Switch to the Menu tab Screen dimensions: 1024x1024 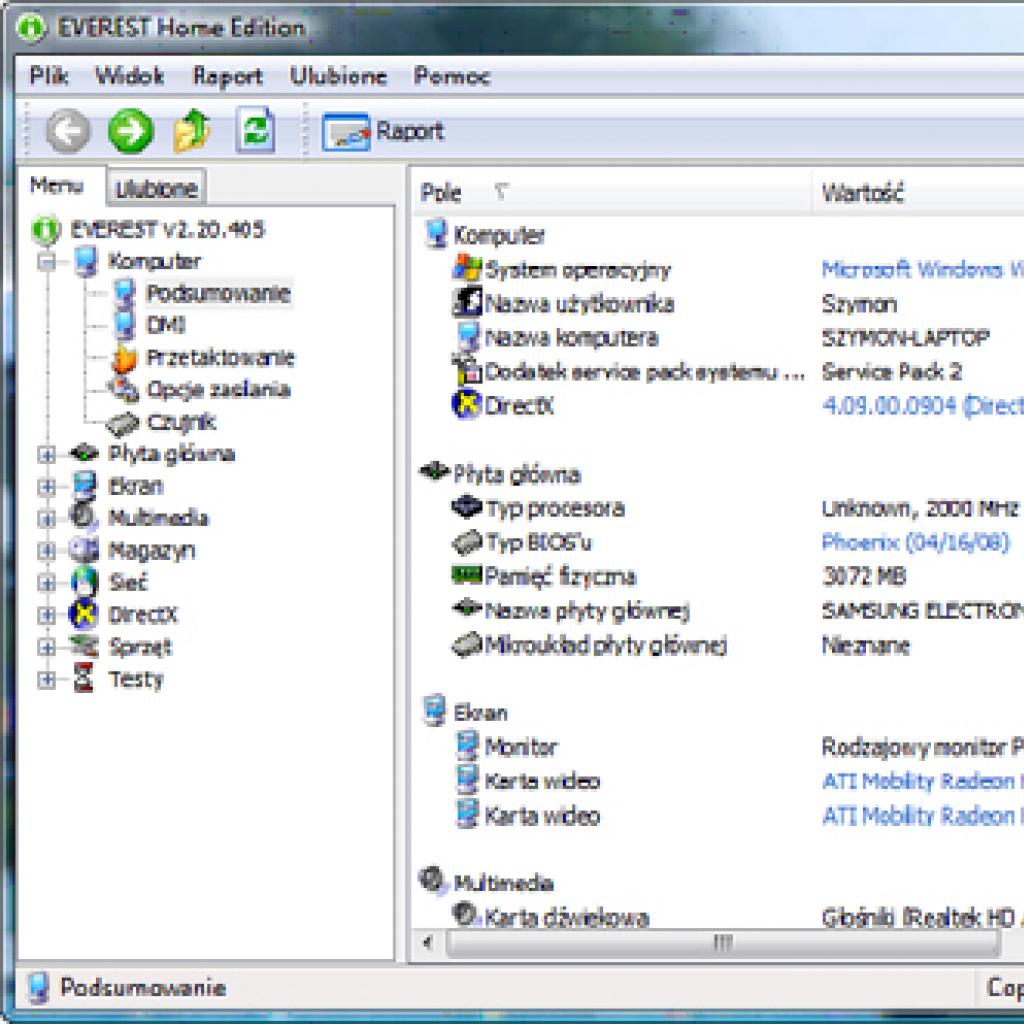click(57, 185)
